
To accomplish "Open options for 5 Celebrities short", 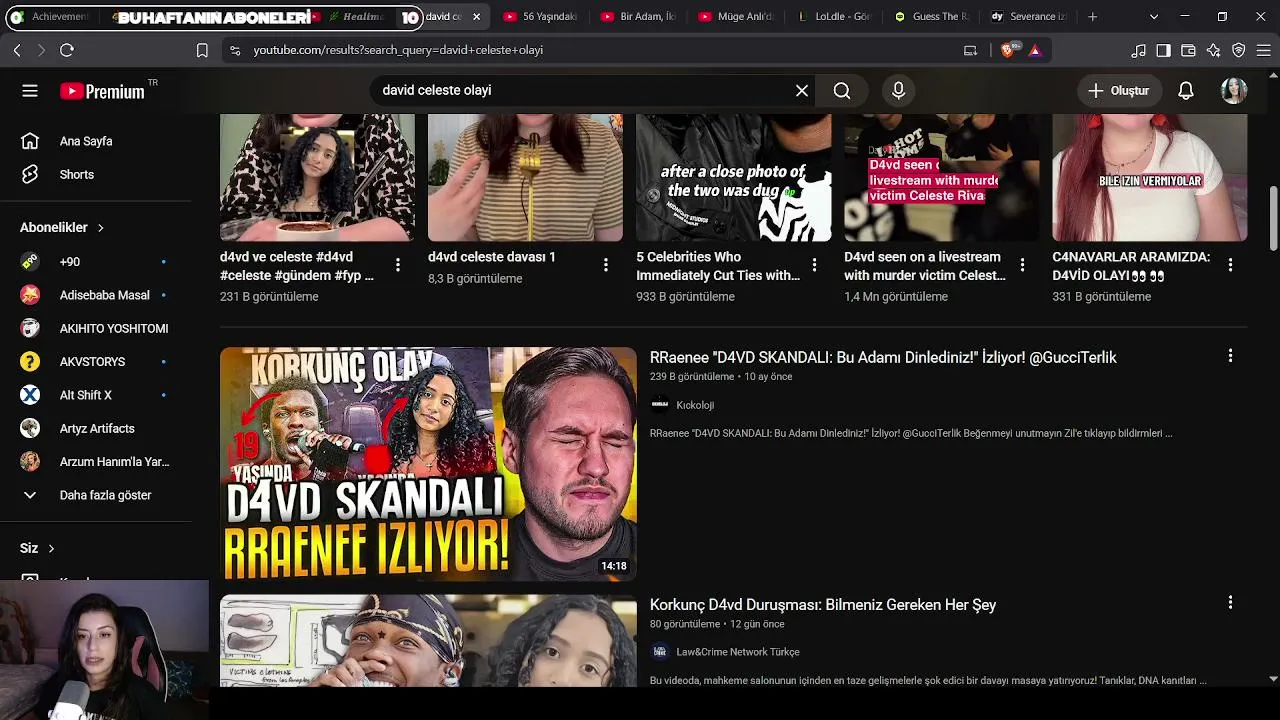I will (x=814, y=265).
